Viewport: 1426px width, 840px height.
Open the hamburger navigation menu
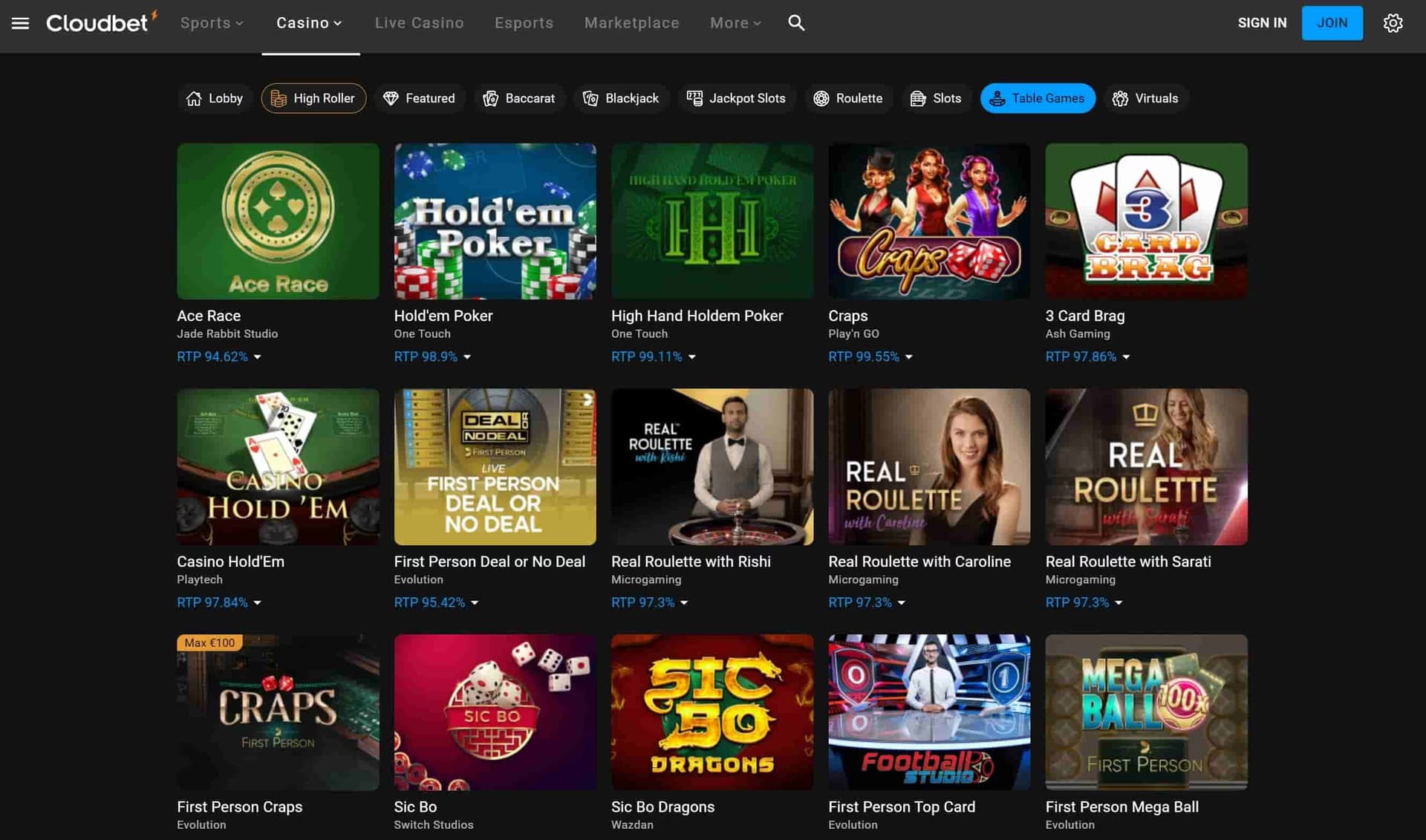[20, 23]
